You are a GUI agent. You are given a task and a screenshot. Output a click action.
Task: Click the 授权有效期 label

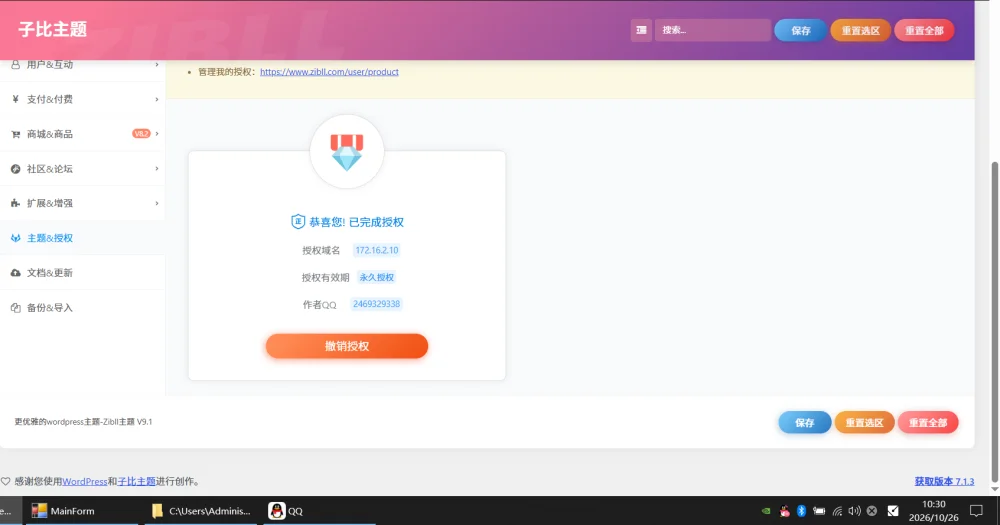coord(325,277)
